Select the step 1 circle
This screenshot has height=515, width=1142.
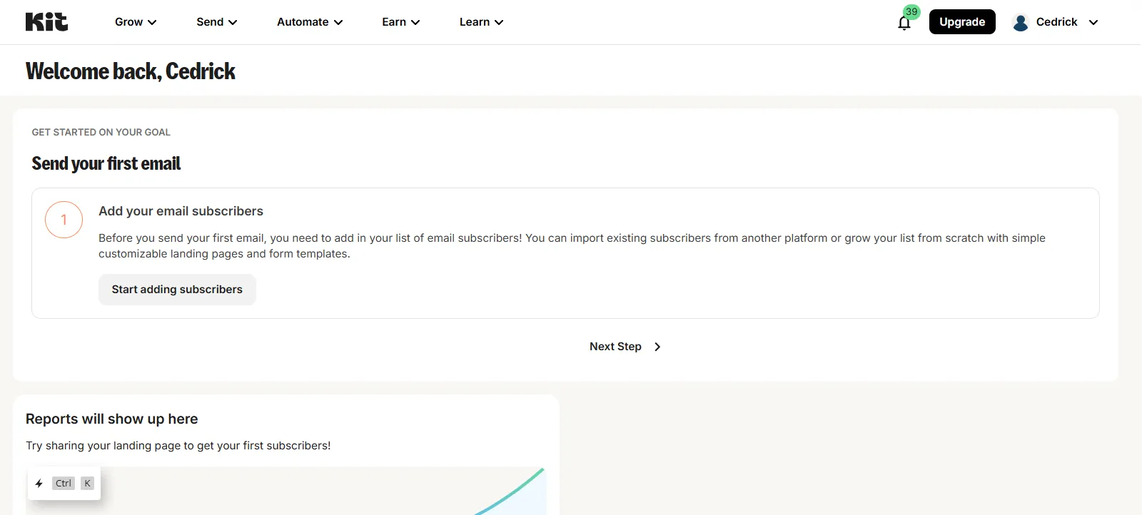64,220
